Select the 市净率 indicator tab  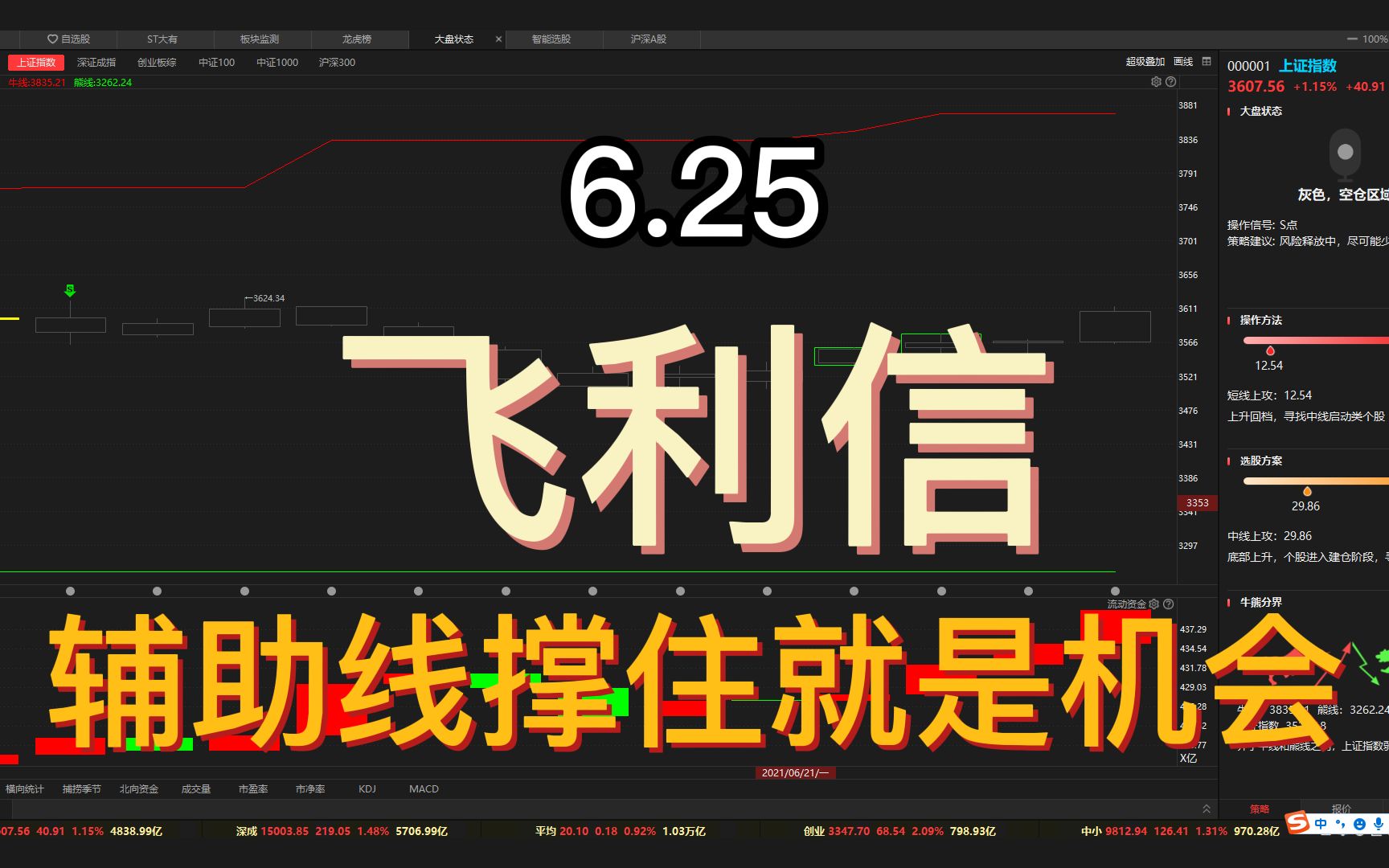pos(310,788)
